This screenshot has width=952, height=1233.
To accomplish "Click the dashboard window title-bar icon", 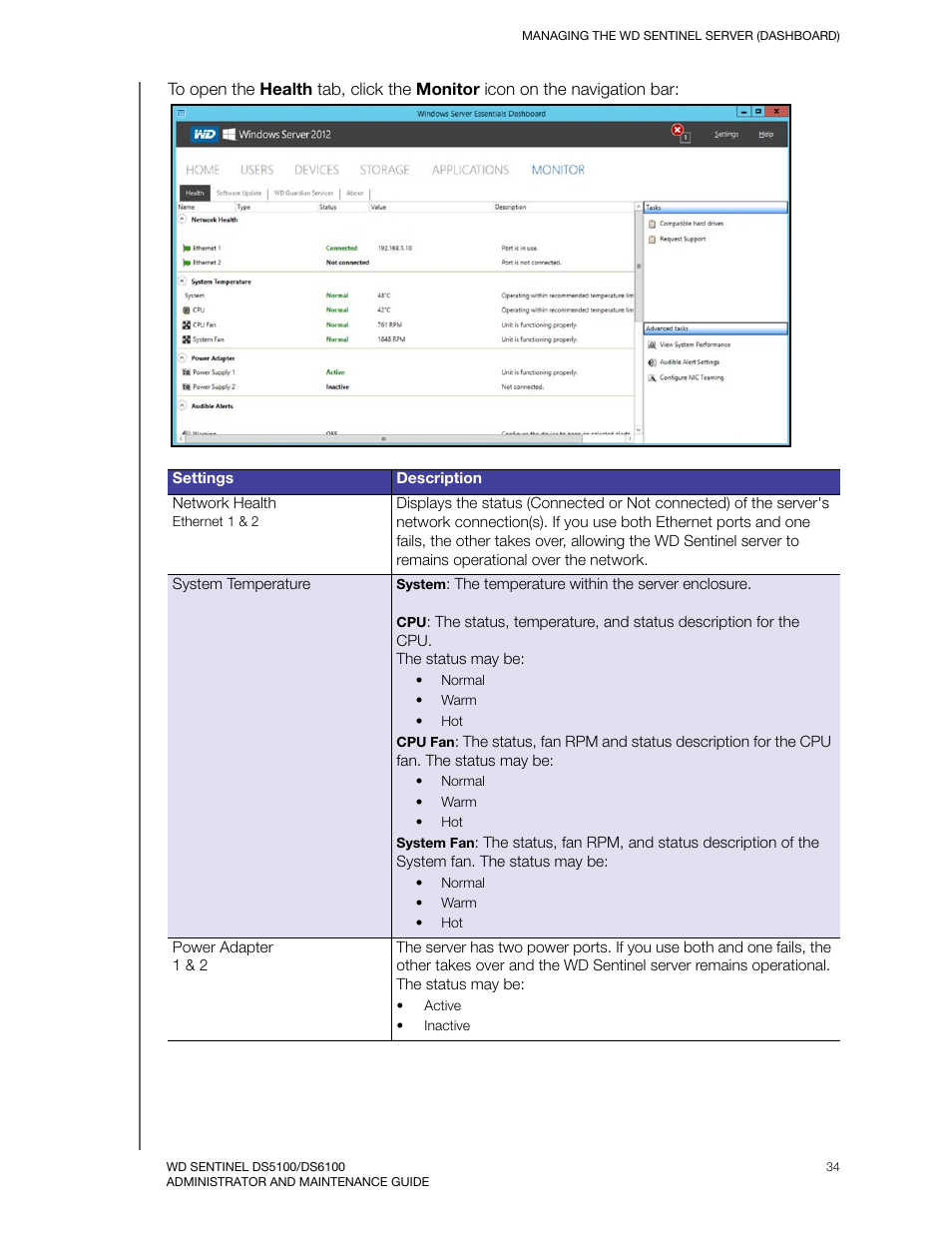I will (182, 114).
